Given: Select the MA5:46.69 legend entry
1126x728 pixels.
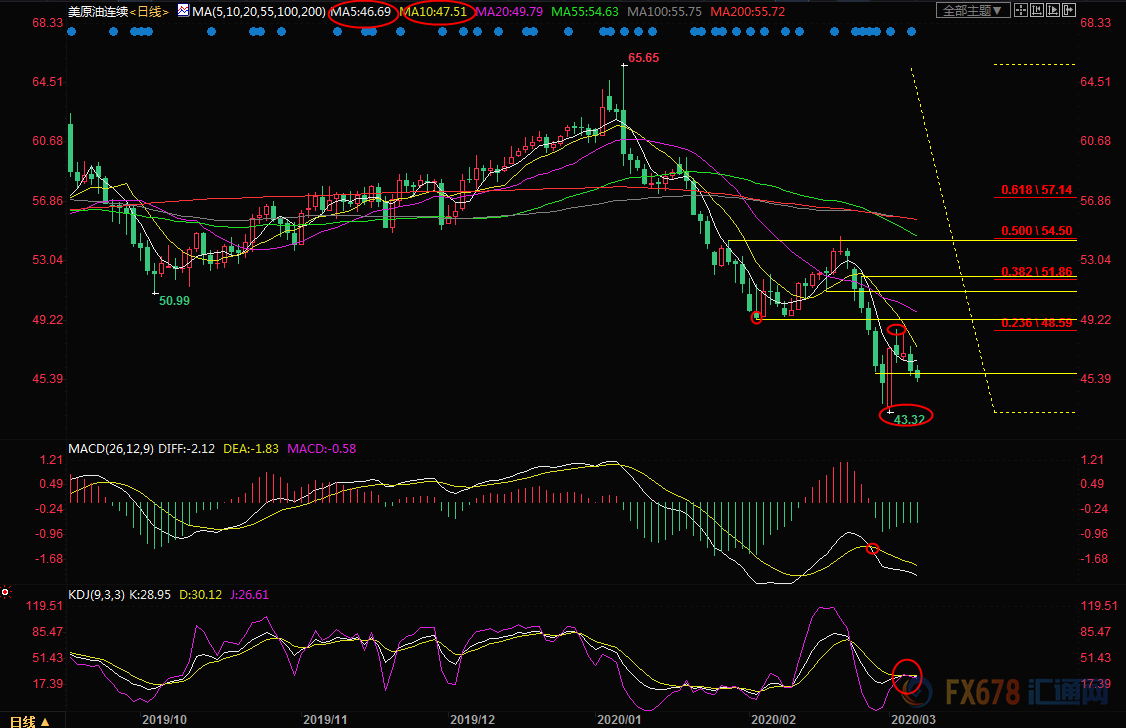Looking at the screenshot, I should [x=361, y=12].
